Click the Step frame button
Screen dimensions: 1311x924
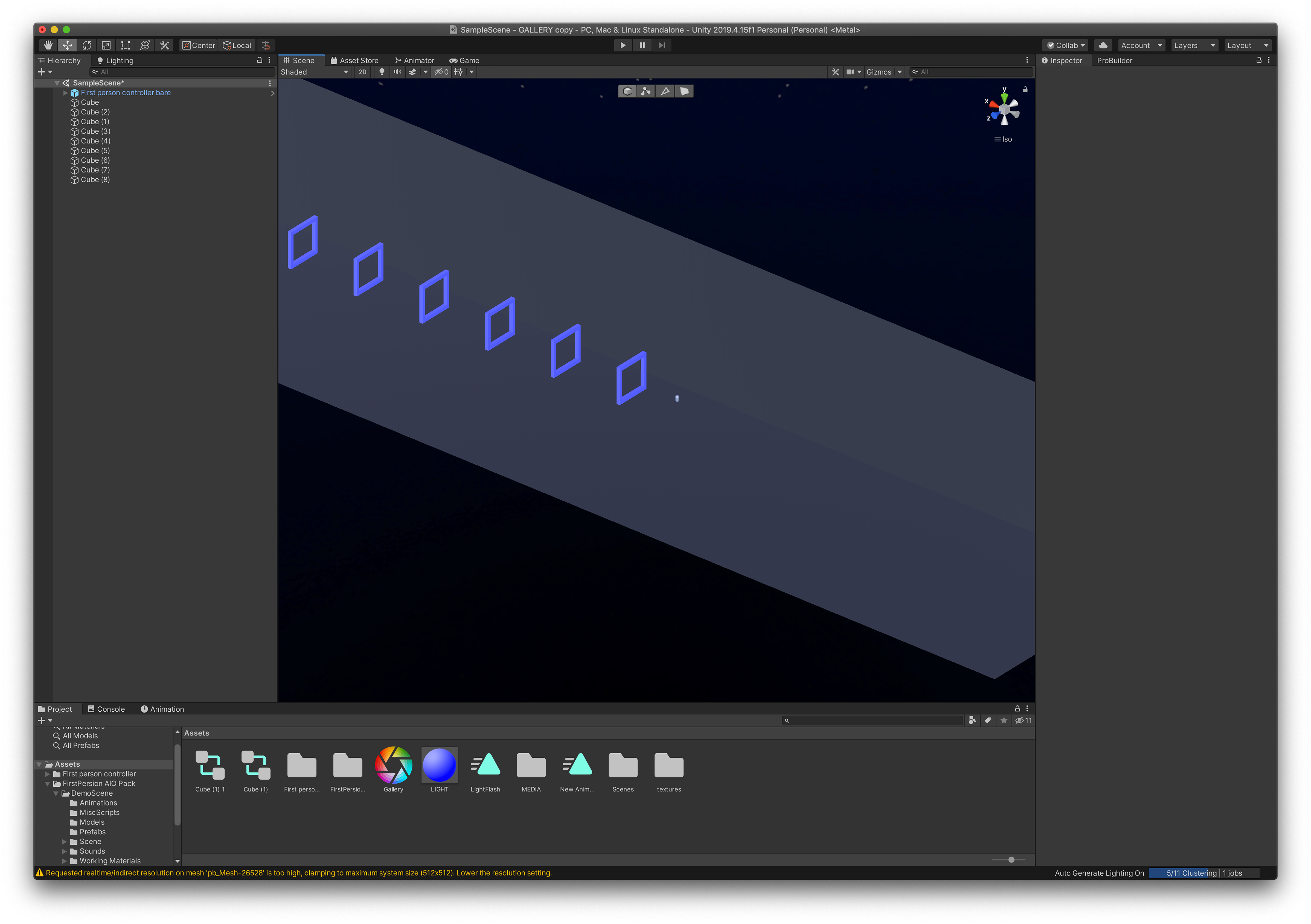[x=662, y=45]
